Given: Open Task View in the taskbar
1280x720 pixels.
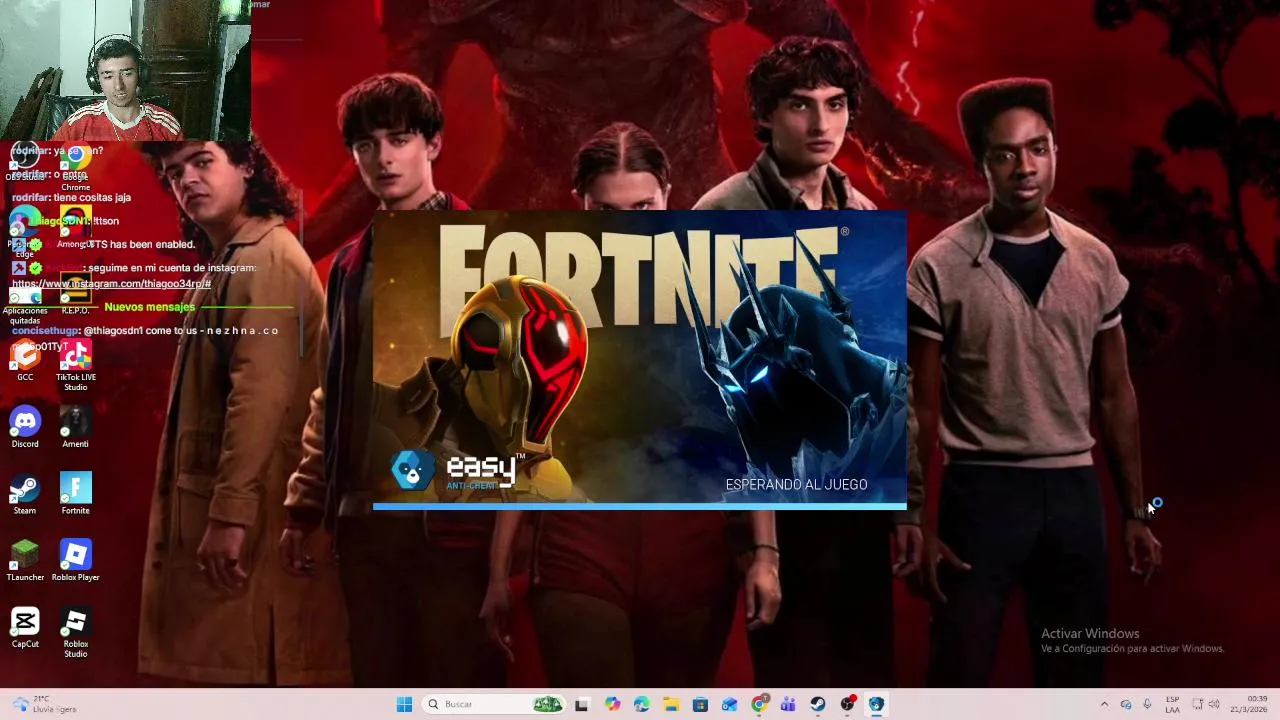Looking at the screenshot, I should (582, 704).
